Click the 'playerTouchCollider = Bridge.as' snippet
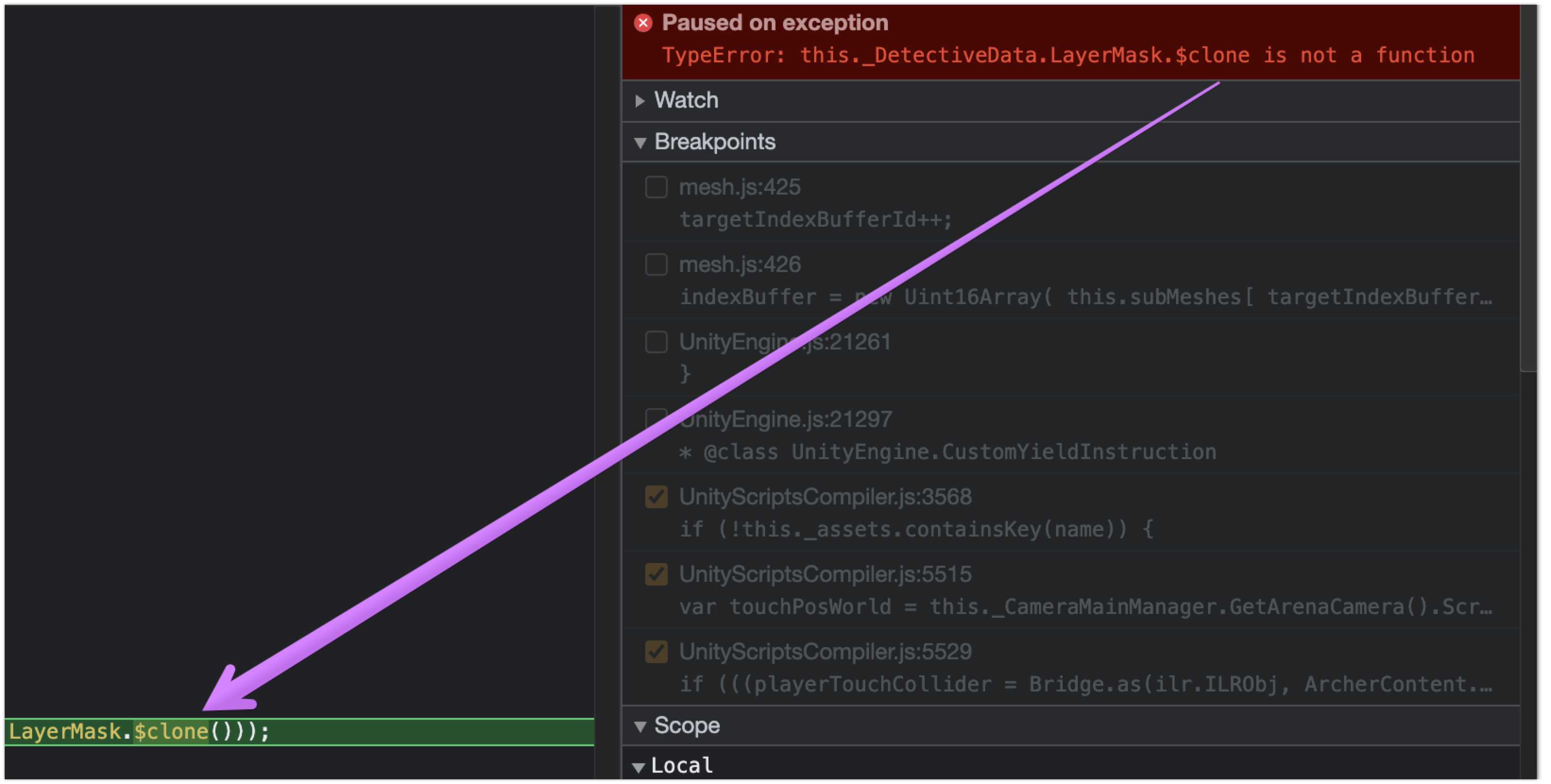This screenshot has width=1551, height=784. [1086, 685]
